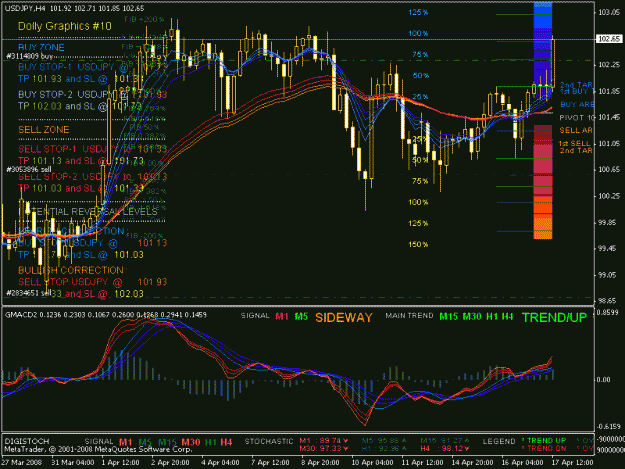625x469 pixels.
Task: Select the orange '2nd TAR' label
Action: click(x=576, y=151)
